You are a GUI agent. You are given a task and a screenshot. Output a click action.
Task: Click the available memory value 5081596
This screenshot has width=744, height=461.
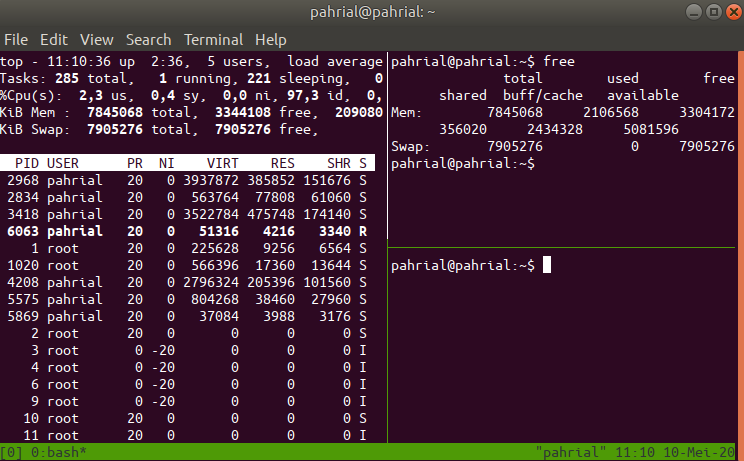(x=651, y=129)
